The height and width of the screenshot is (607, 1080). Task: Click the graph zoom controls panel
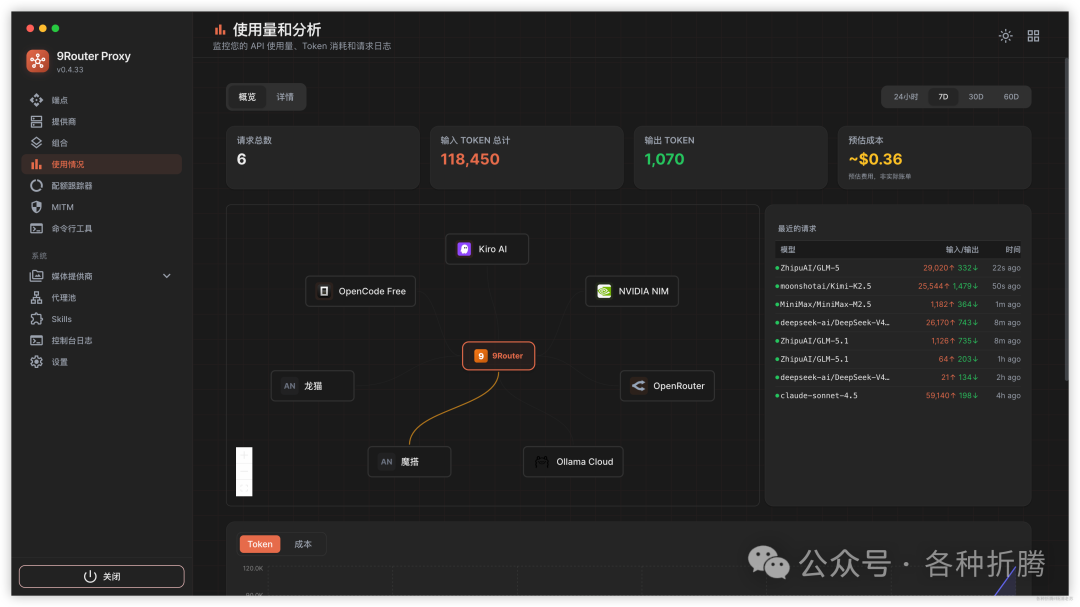[x=244, y=471]
